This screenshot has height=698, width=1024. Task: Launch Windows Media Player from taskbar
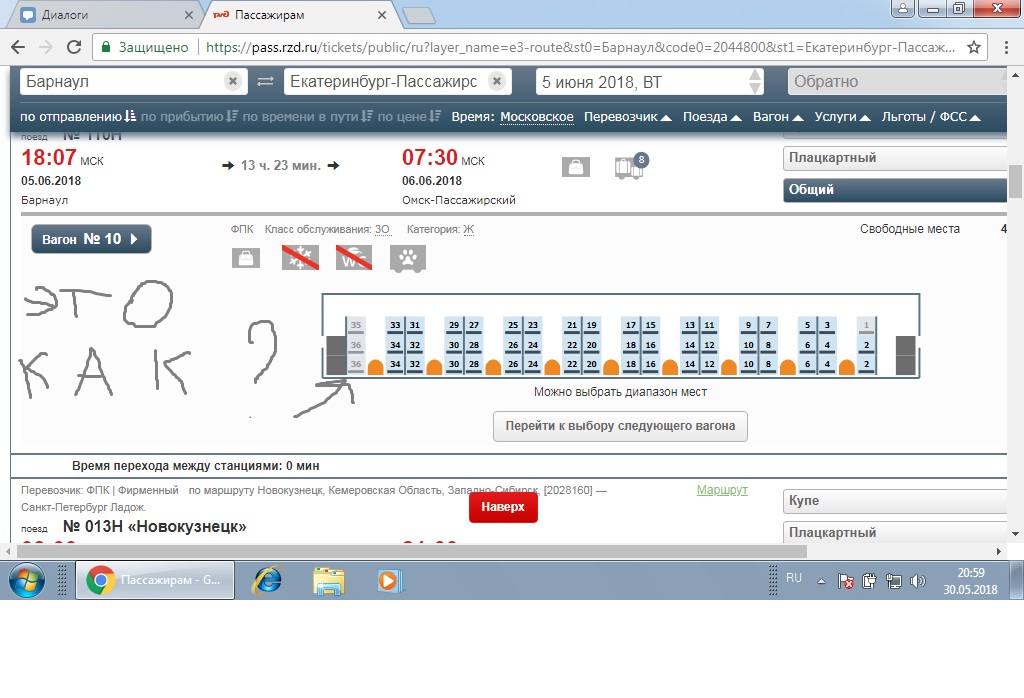point(387,580)
